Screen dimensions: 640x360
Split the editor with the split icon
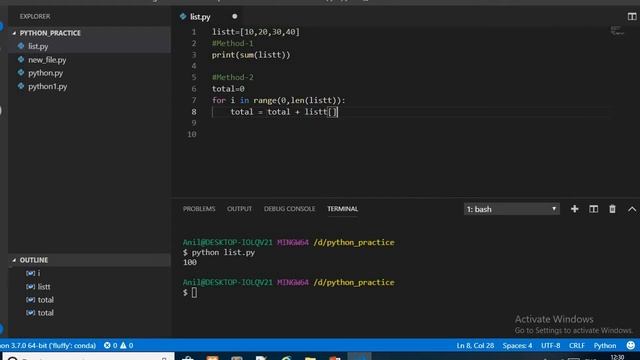click(x=632, y=16)
